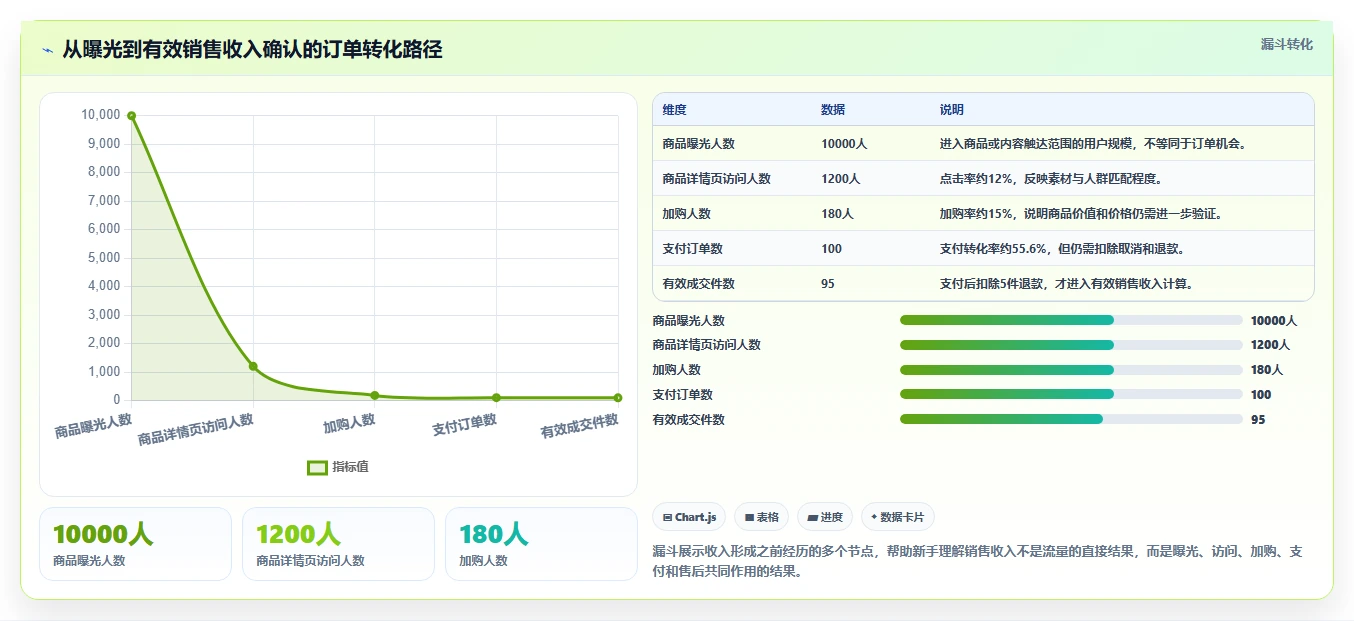Click the 商品详情页访问人数 progress bar
The height and width of the screenshot is (621, 1354).
click(1071, 345)
